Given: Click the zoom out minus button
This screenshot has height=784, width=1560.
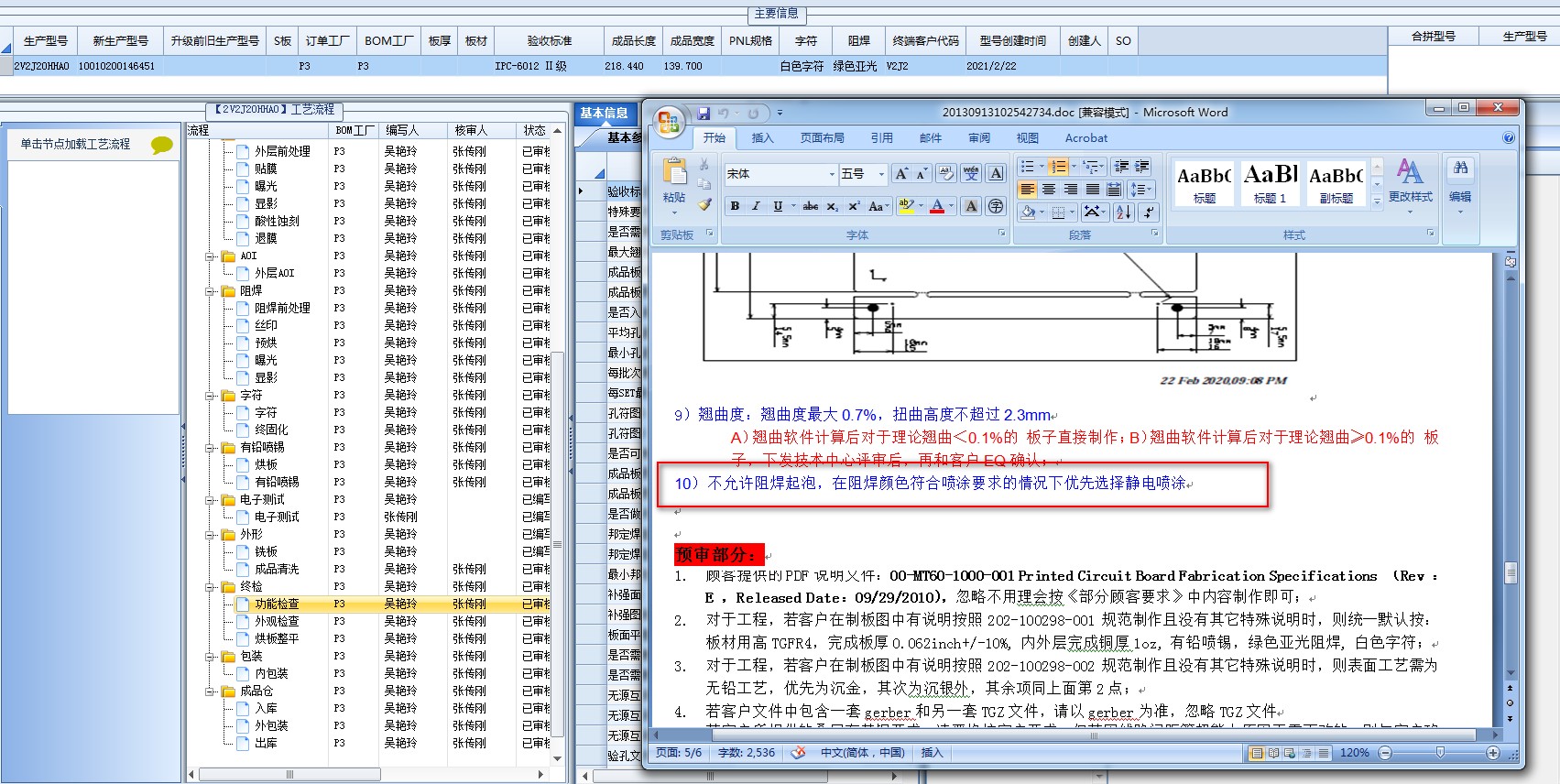Looking at the screenshot, I should [1385, 753].
